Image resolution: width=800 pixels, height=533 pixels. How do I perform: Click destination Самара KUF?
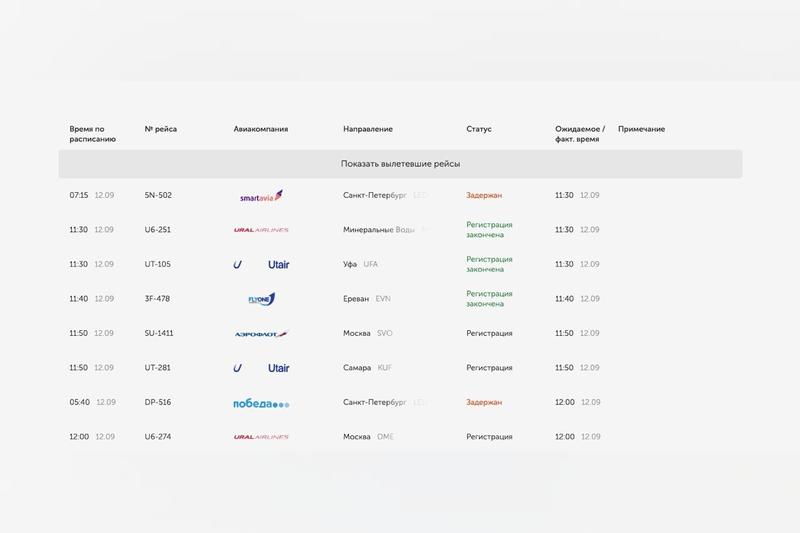pyautogui.click(x=367, y=368)
